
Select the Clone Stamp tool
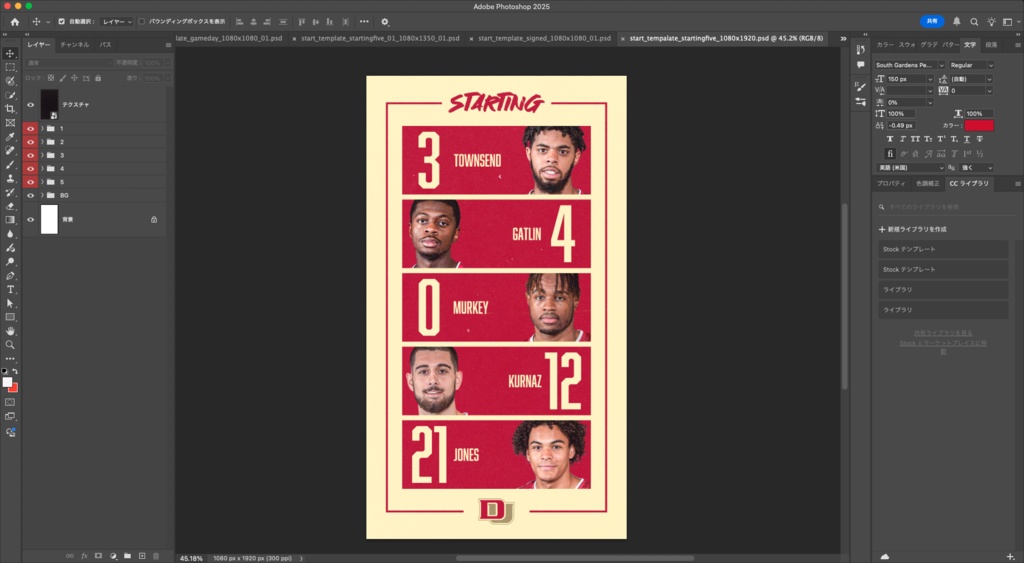[x=10, y=178]
